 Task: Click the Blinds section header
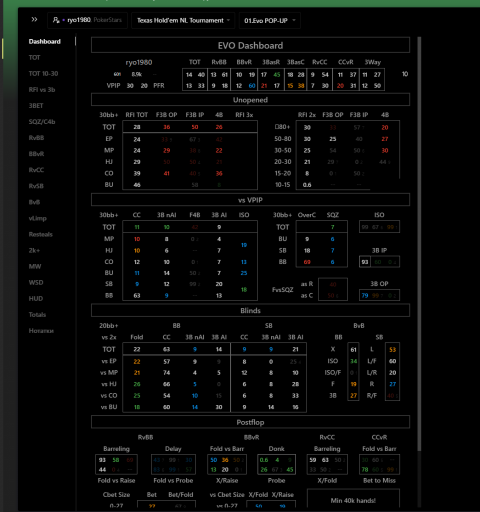pyautogui.click(x=250, y=310)
